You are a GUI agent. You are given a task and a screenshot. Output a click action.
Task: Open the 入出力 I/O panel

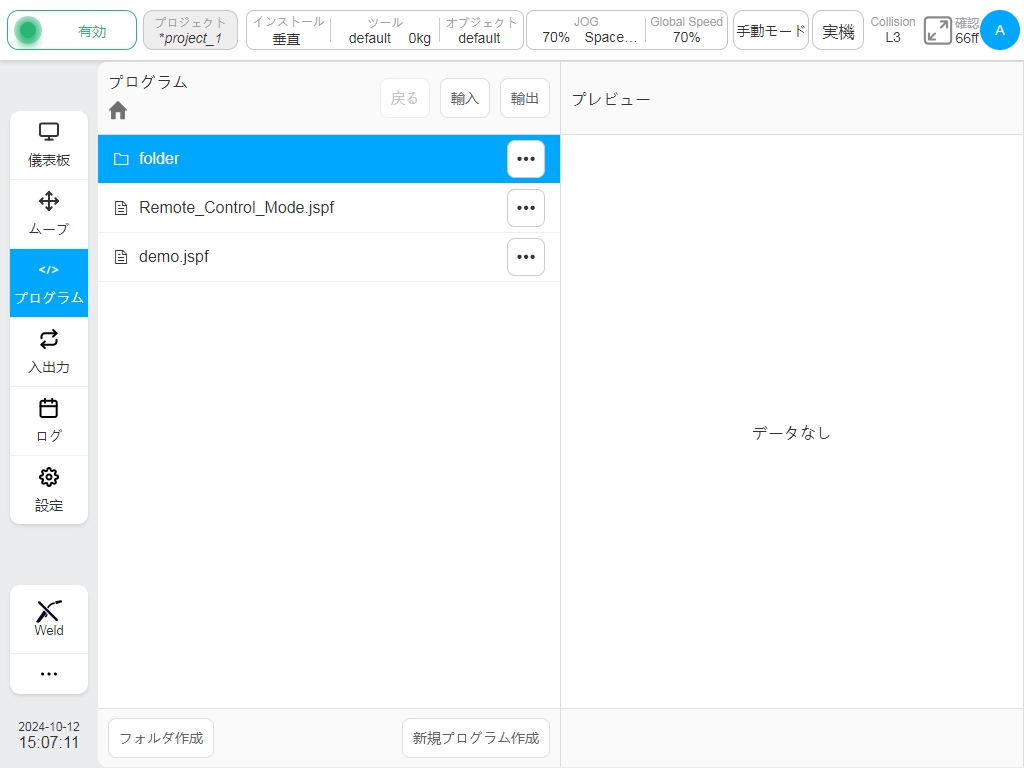point(49,351)
